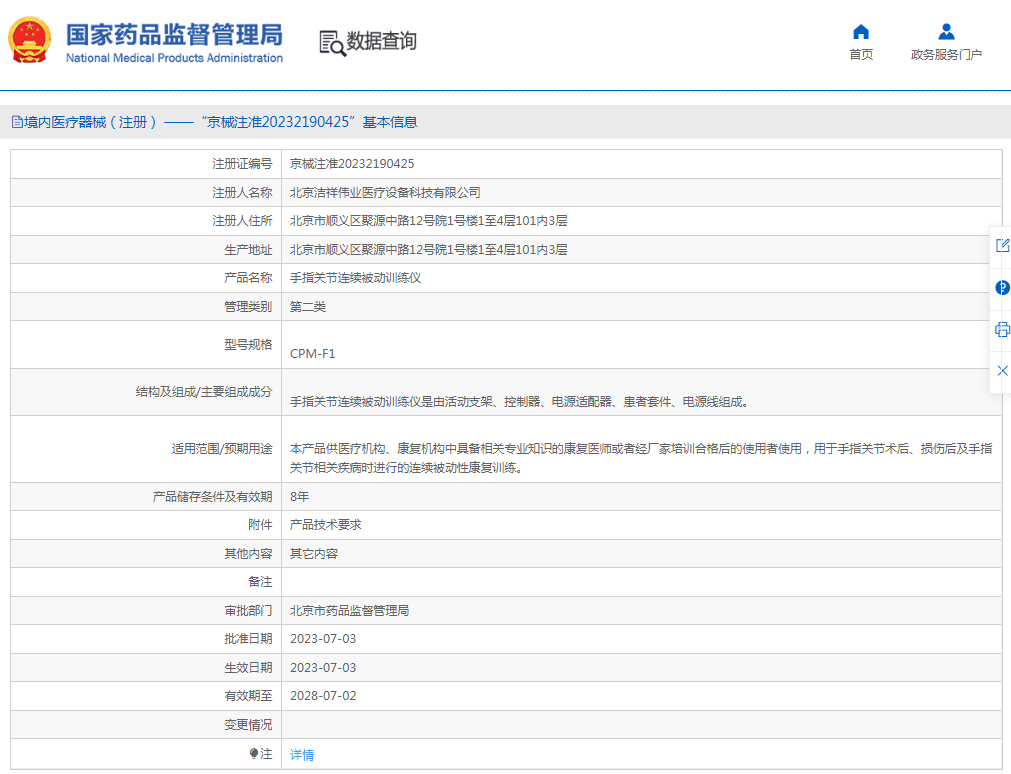The height and width of the screenshot is (774, 1011).
Task: Click the 产品名称 row label
Action: pyautogui.click(x=248, y=278)
